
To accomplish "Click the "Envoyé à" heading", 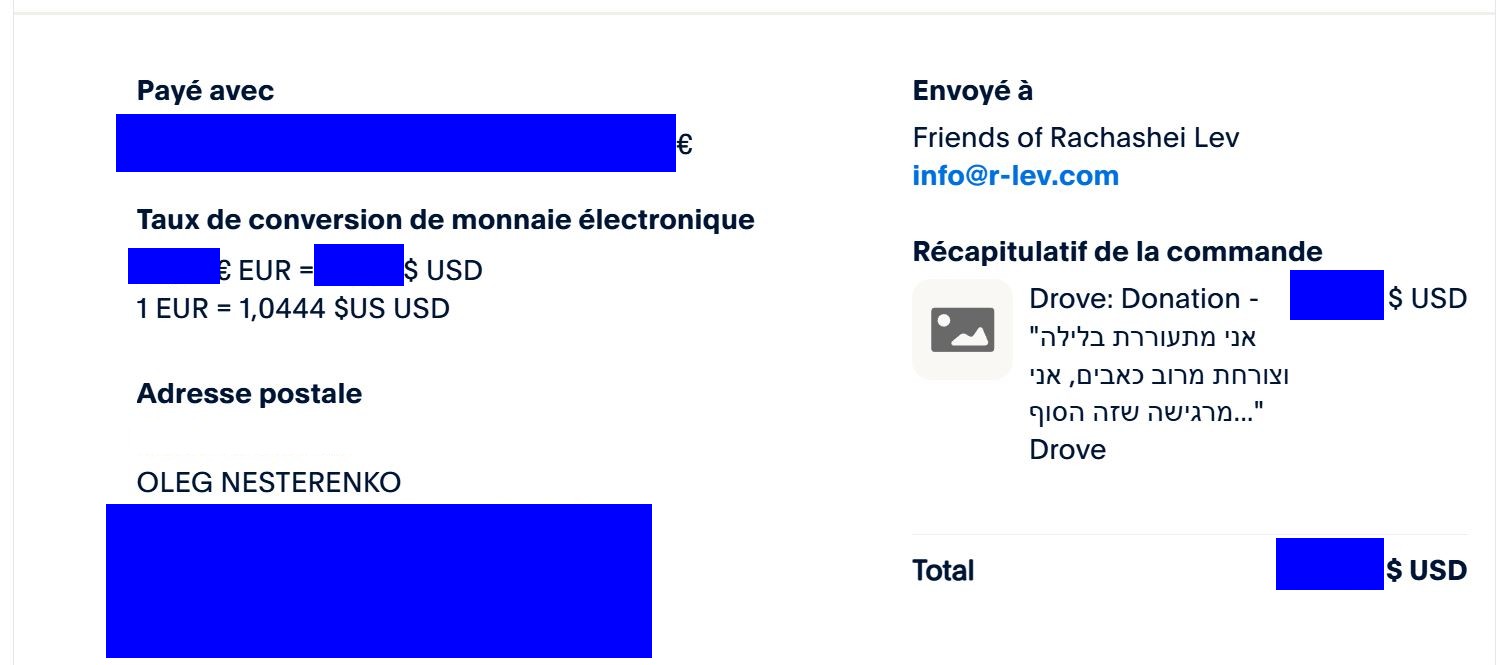I will pyautogui.click(x=973, y=91).
